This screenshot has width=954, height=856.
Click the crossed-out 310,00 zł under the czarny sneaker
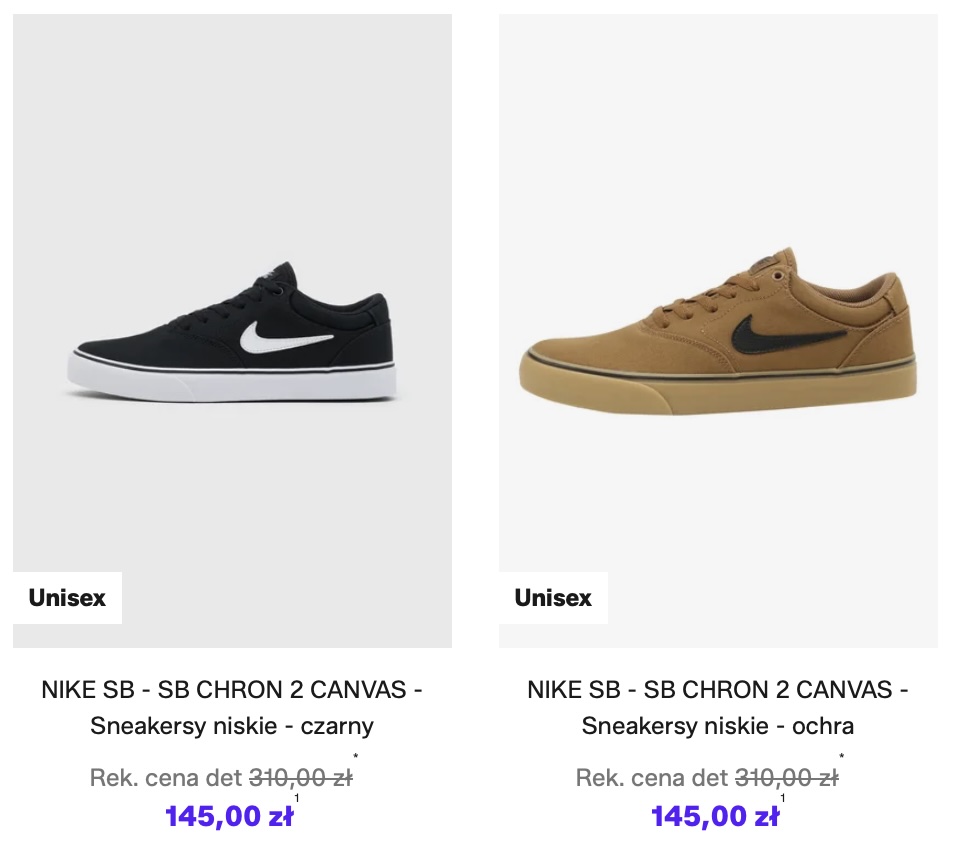tap(300, 778)
